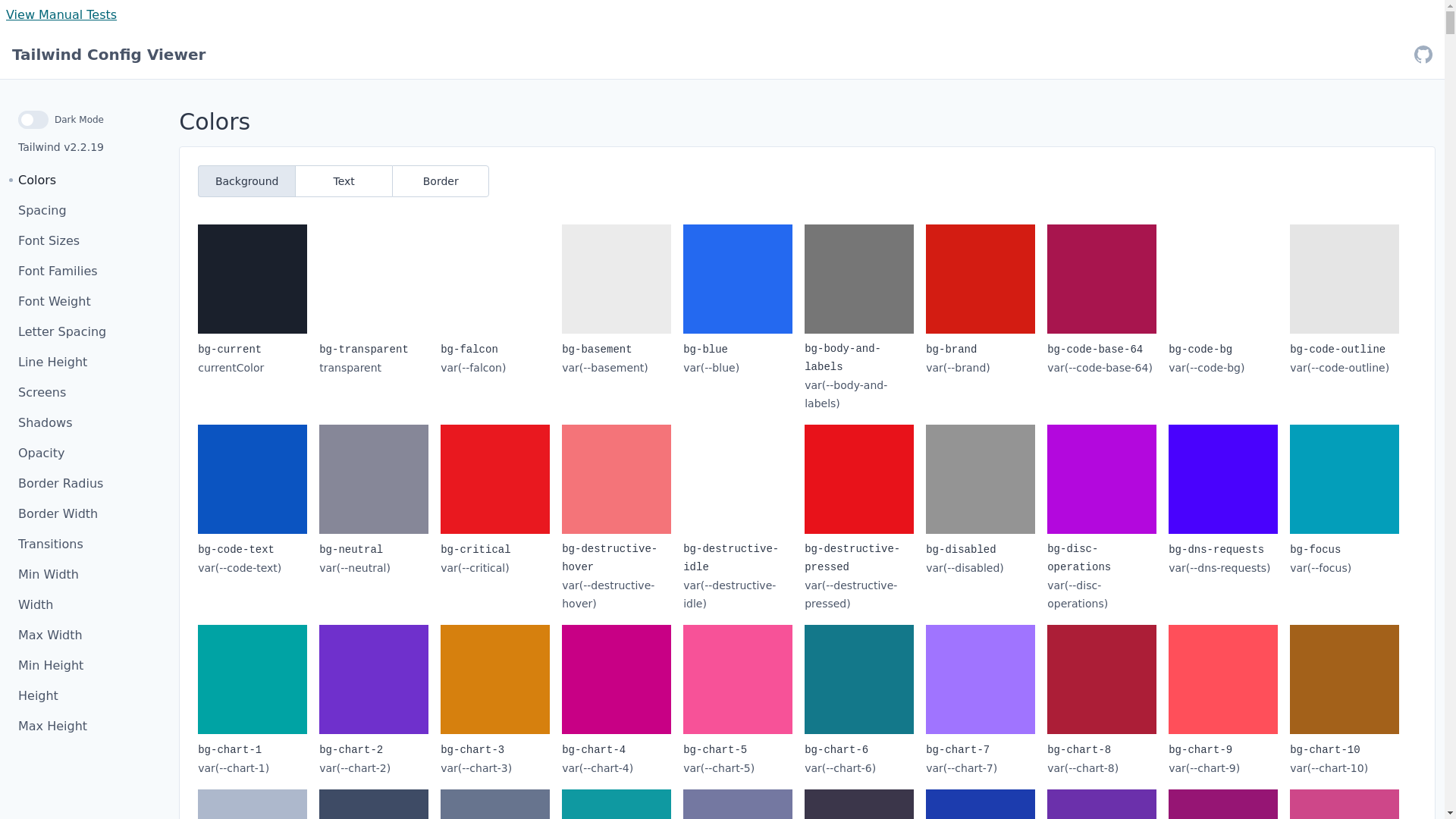This screenshot has width=1456, height=819.
Task: Click the bg-current dark swatch
Action: 253,279
